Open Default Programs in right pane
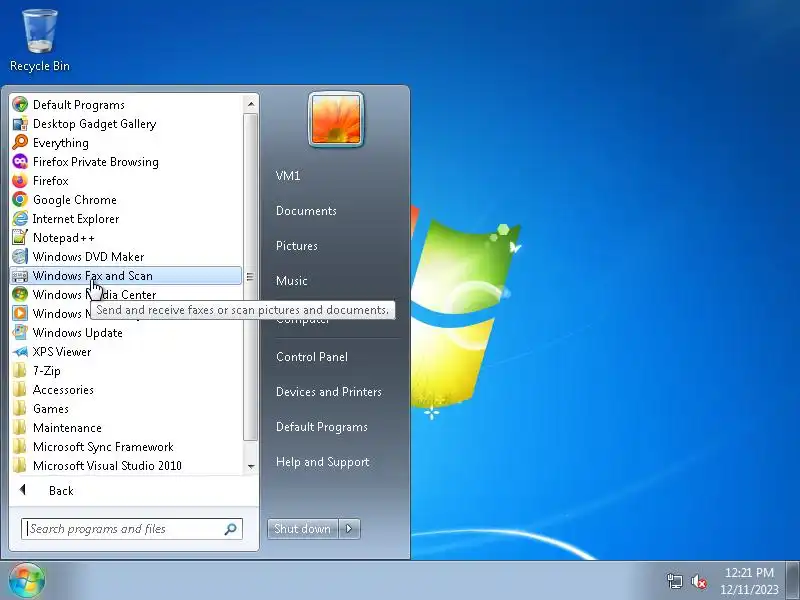Viewport: 800px width, 600px height. click(321, 427)
